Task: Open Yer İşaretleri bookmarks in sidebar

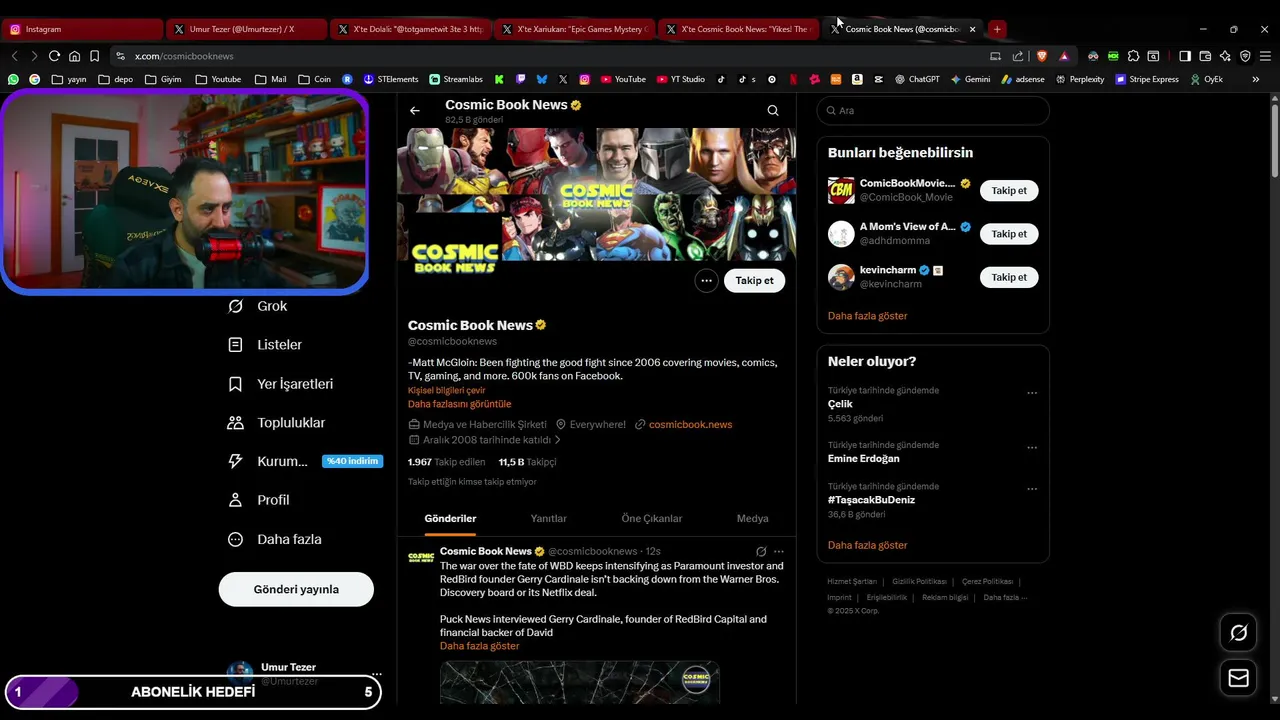Action: tap(280, 384)
